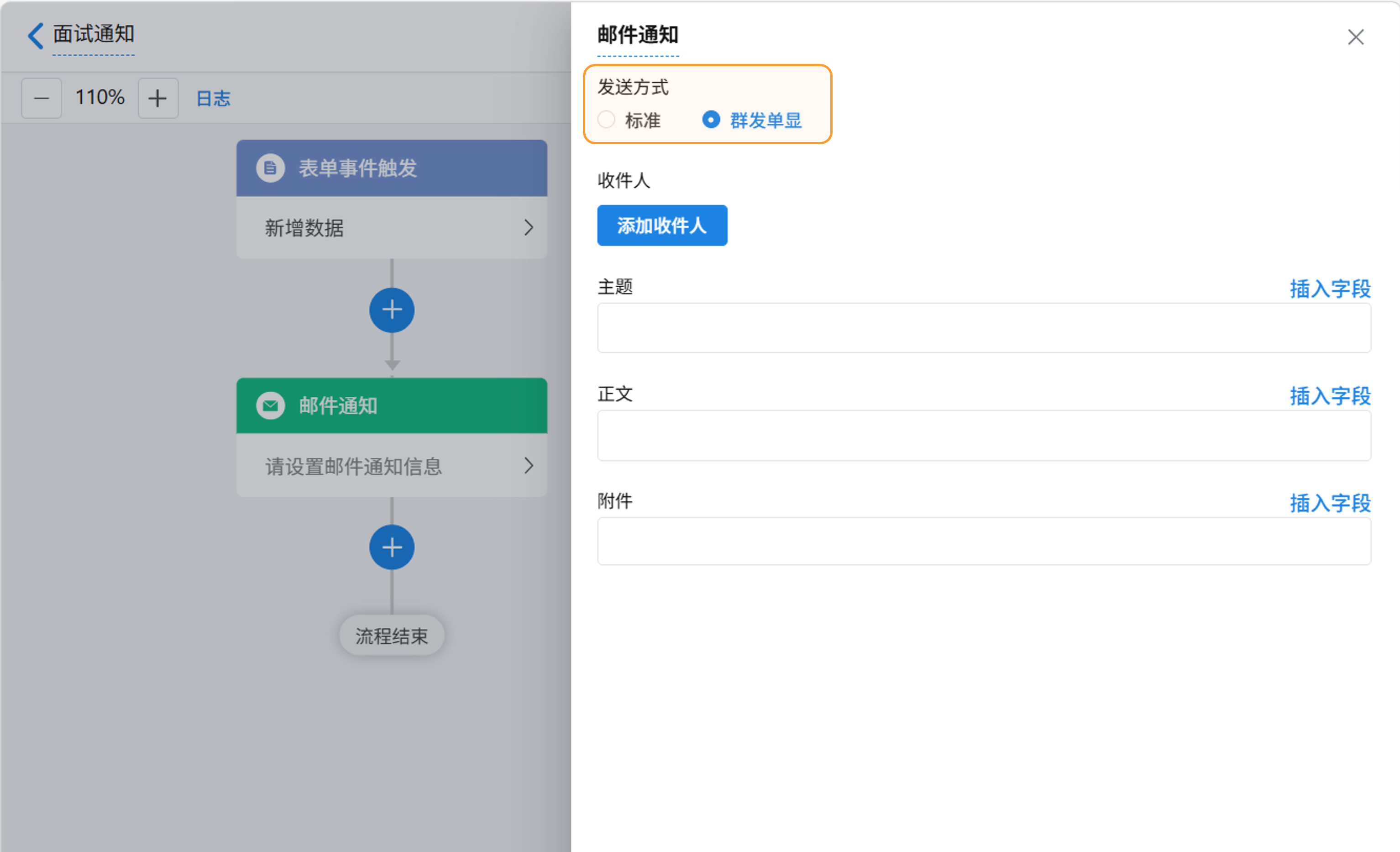Image resolution: width=1400 pixels, height=852 pixels.
Task: Expand 请设置邮件通知信息 row chevron
Action: [528, 466]
